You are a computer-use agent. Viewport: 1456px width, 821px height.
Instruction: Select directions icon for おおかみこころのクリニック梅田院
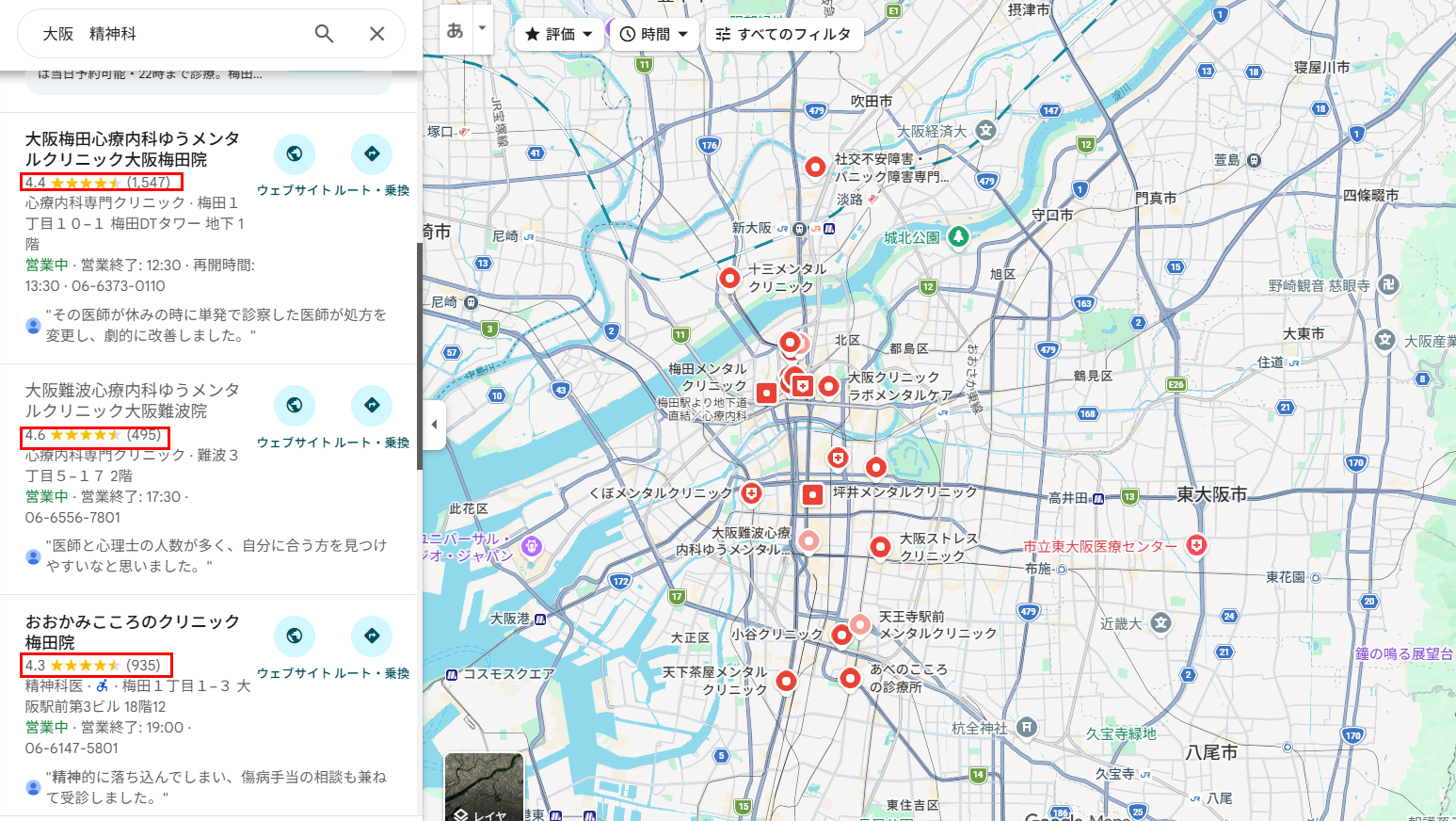pyautogui.click(x=373, y=636)
